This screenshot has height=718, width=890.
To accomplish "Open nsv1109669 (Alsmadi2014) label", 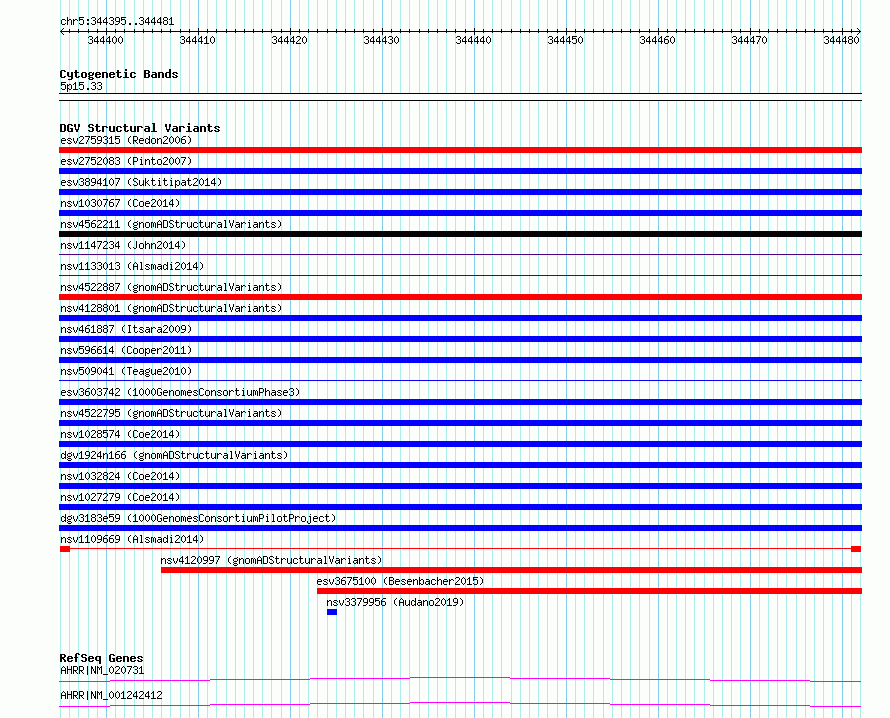I will (132, 539).
